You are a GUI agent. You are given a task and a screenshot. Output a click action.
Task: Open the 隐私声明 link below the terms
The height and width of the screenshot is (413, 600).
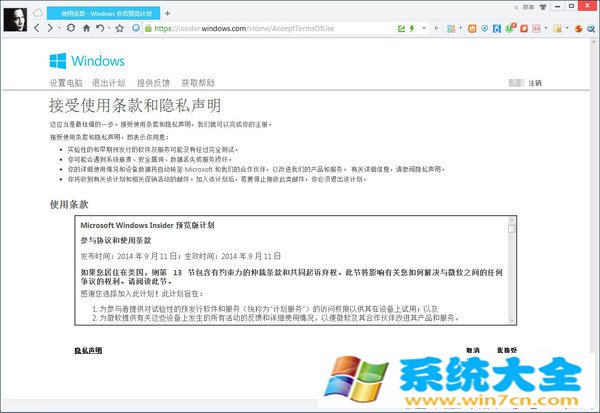(88, 350)
